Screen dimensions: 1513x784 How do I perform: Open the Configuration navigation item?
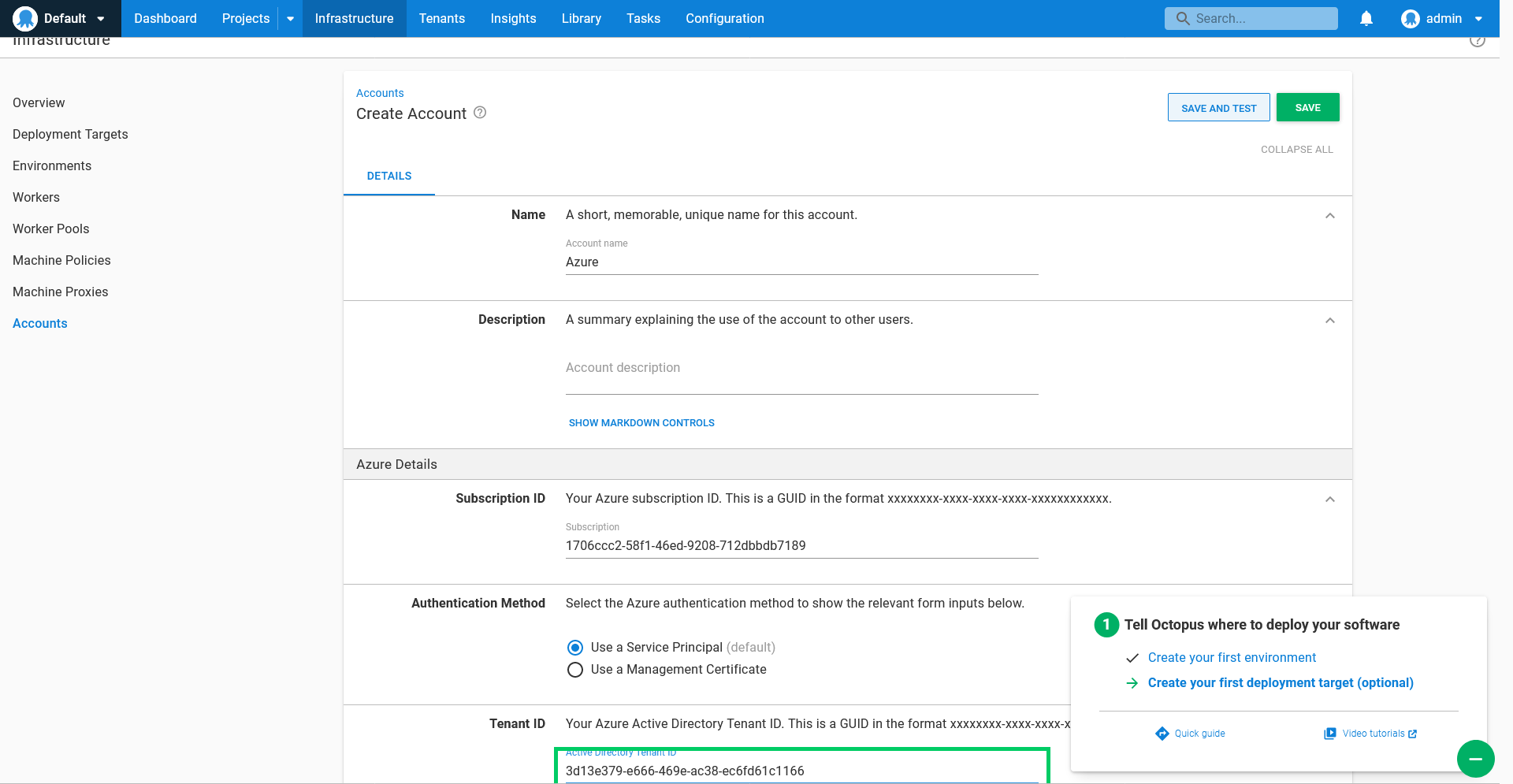(725, 18)
